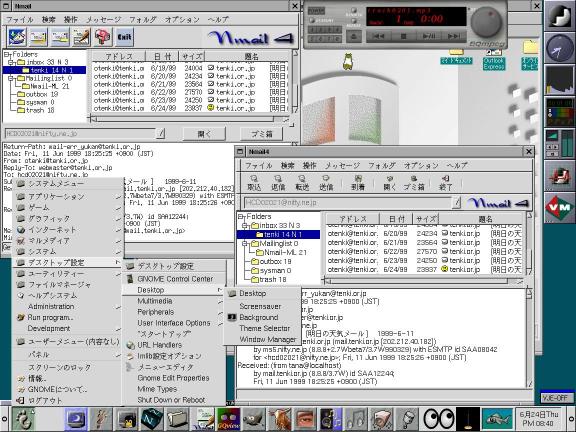Click the eject button on the MP3 player
This screenshot has width=576, height=432.
click(354, 36)
